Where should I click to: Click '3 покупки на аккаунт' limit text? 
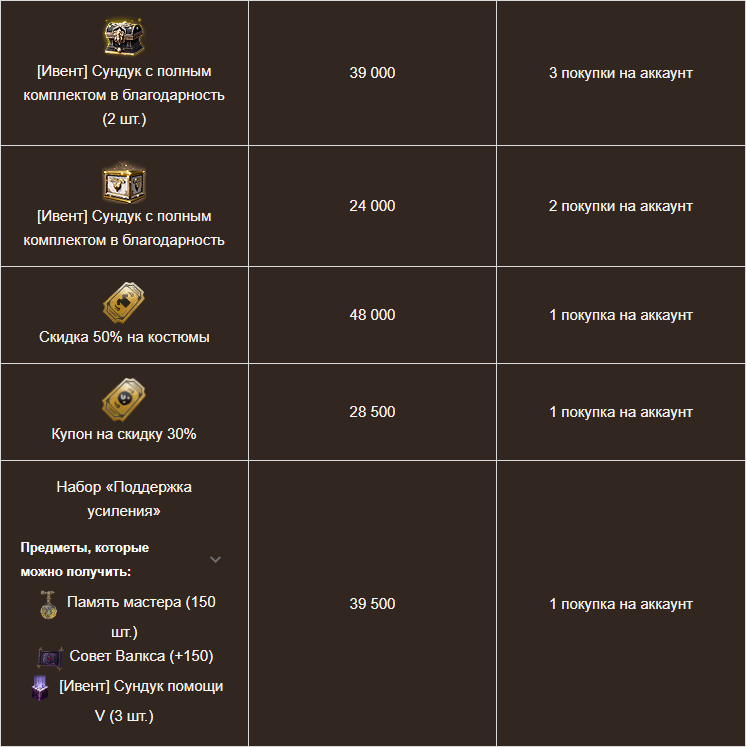tap(621, 73)
